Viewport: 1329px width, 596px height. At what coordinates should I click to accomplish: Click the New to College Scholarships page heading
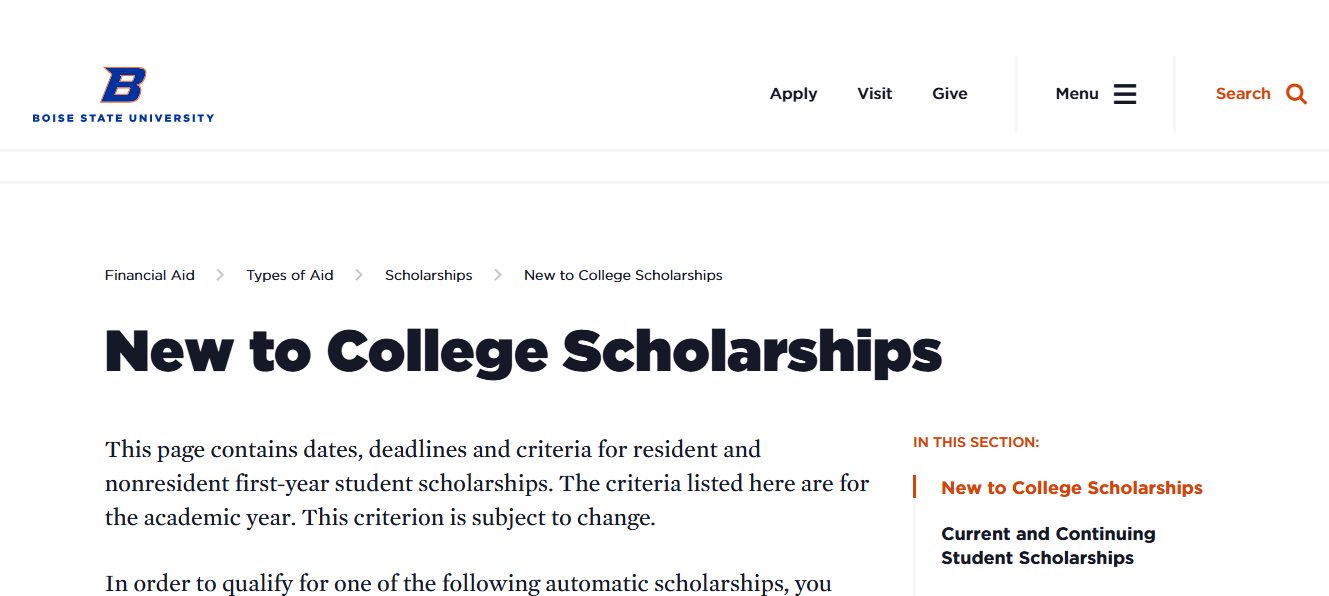point(523,352)
